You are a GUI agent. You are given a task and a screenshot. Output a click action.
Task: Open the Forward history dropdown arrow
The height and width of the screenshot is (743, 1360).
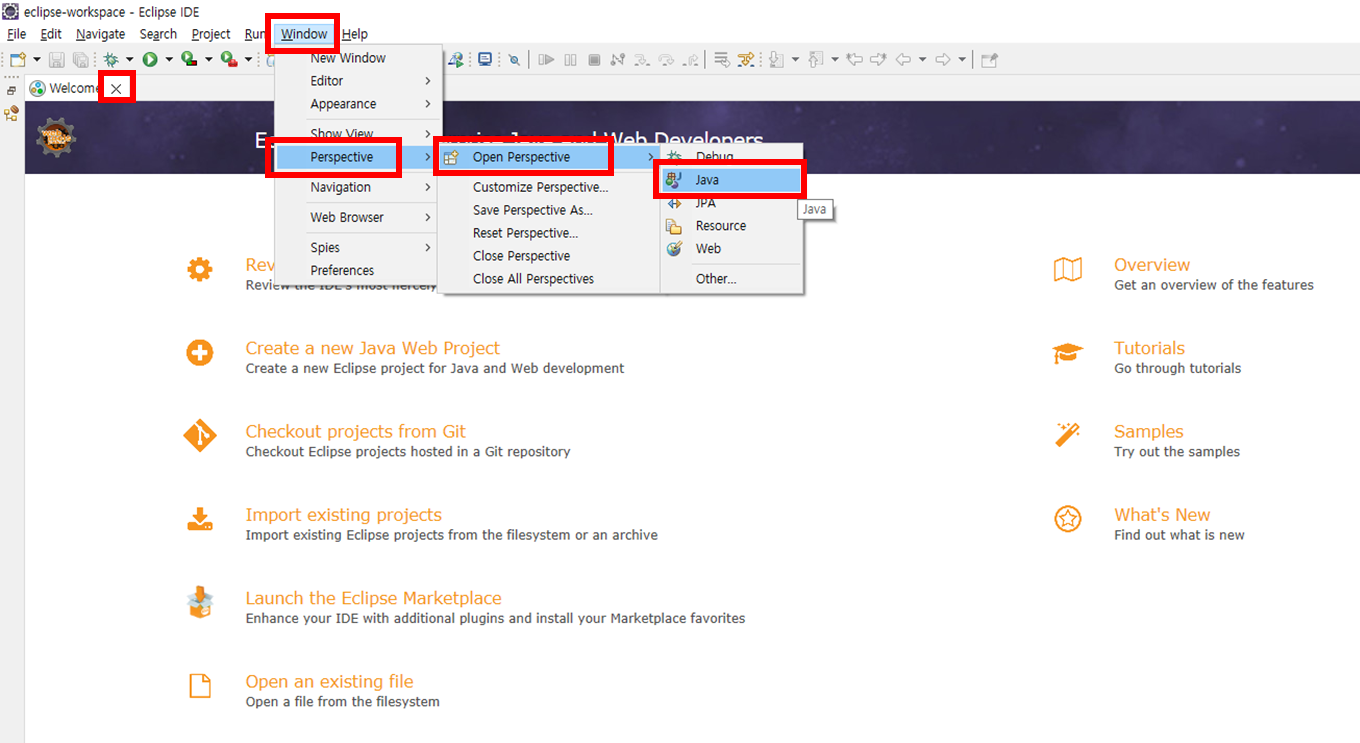tap(962, 60)
